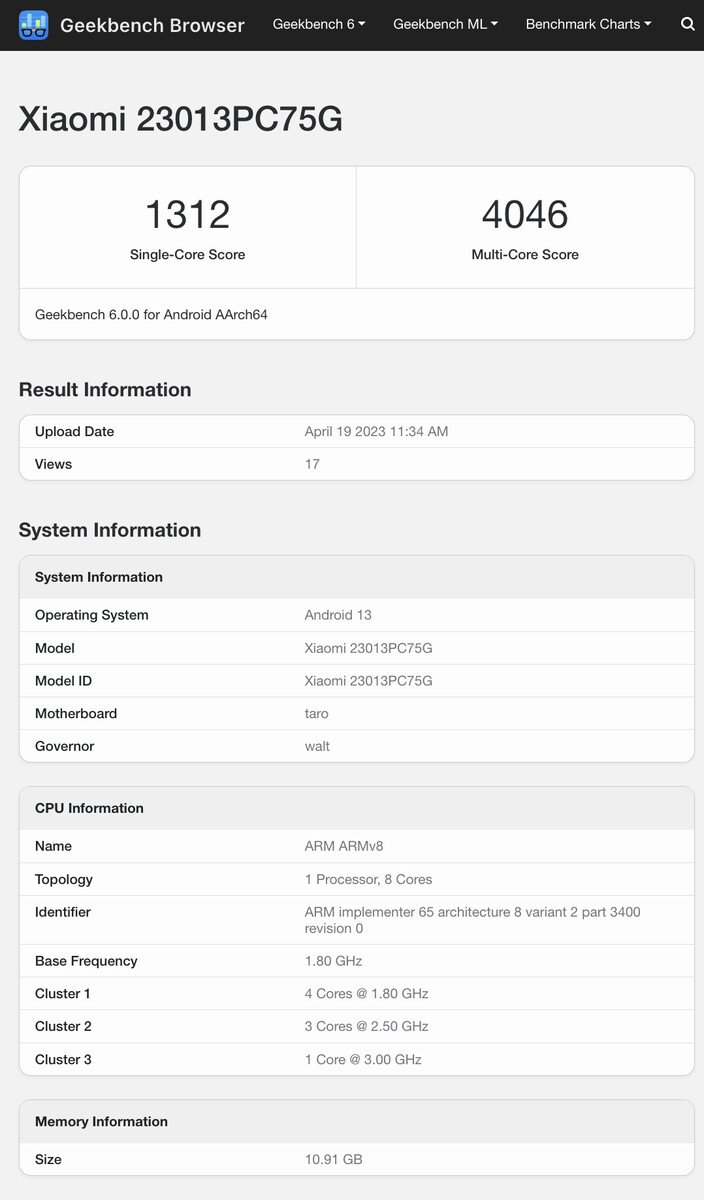Expand the Geekbench ML dropdown menu
704x1200 pixels.
coord(445,24)
